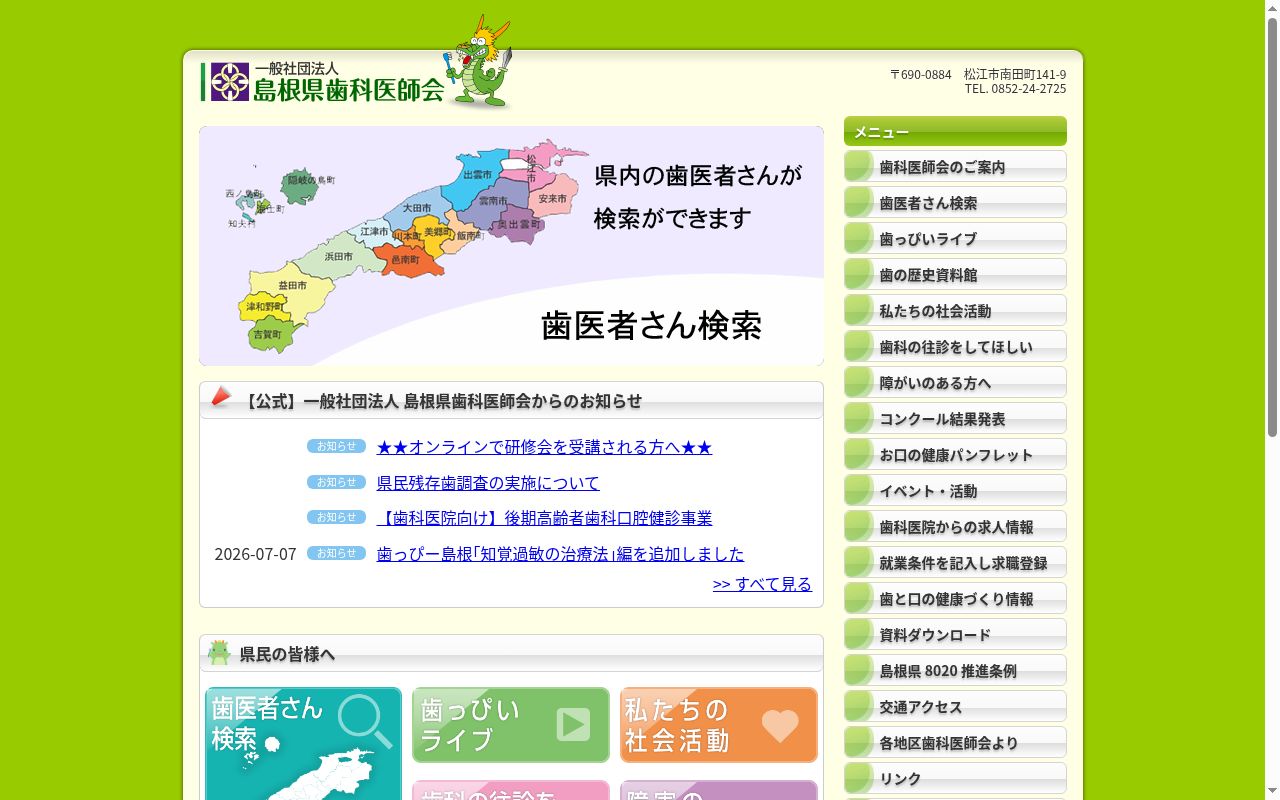This screenshot has width=1280, height=800.
Task: Click the purple crest logo icon
Action: pyautogui.click(x=230, y=82)
